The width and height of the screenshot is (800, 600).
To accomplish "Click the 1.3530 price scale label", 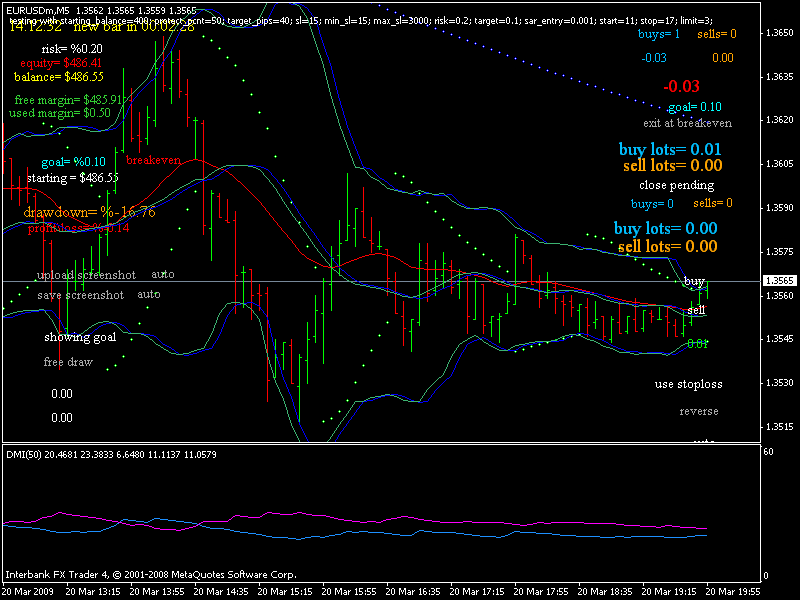I will (x=780, y=383).
